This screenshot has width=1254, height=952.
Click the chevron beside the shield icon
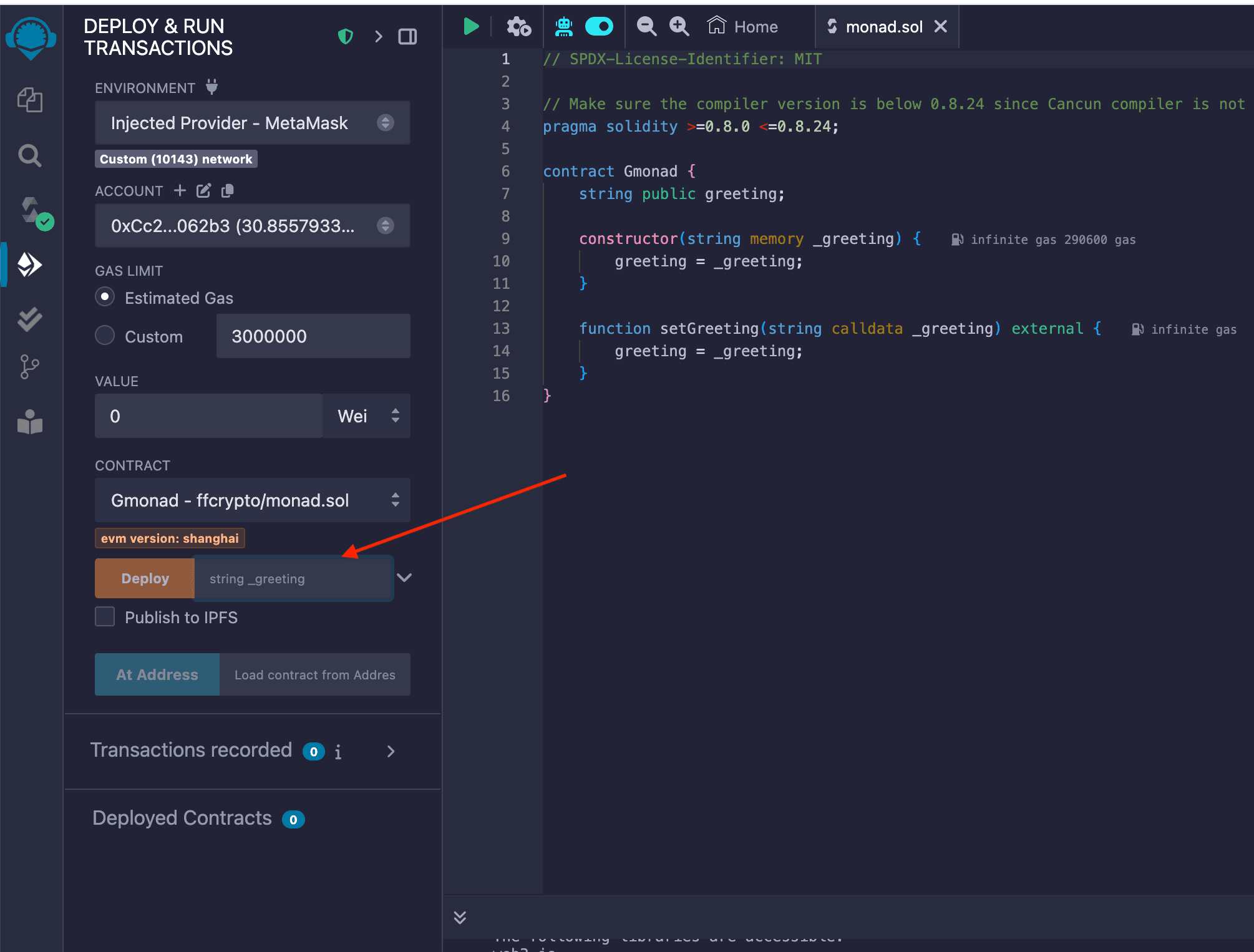coord(379,37)
